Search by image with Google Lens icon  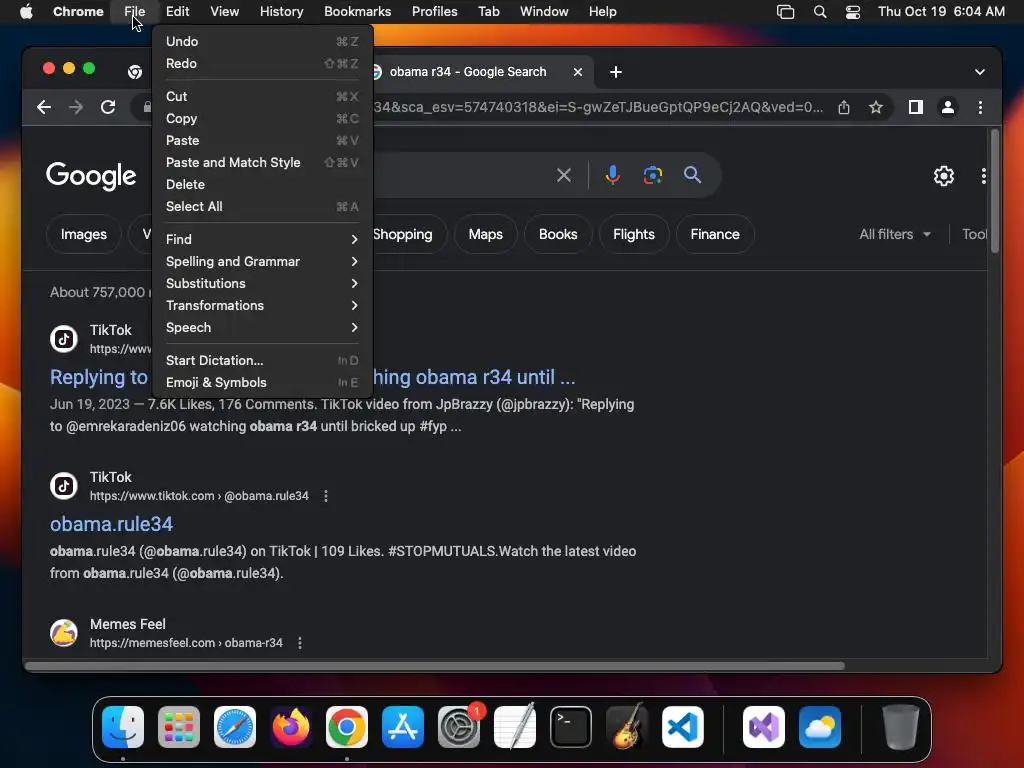pyautogui.click(x=652, y=175)
